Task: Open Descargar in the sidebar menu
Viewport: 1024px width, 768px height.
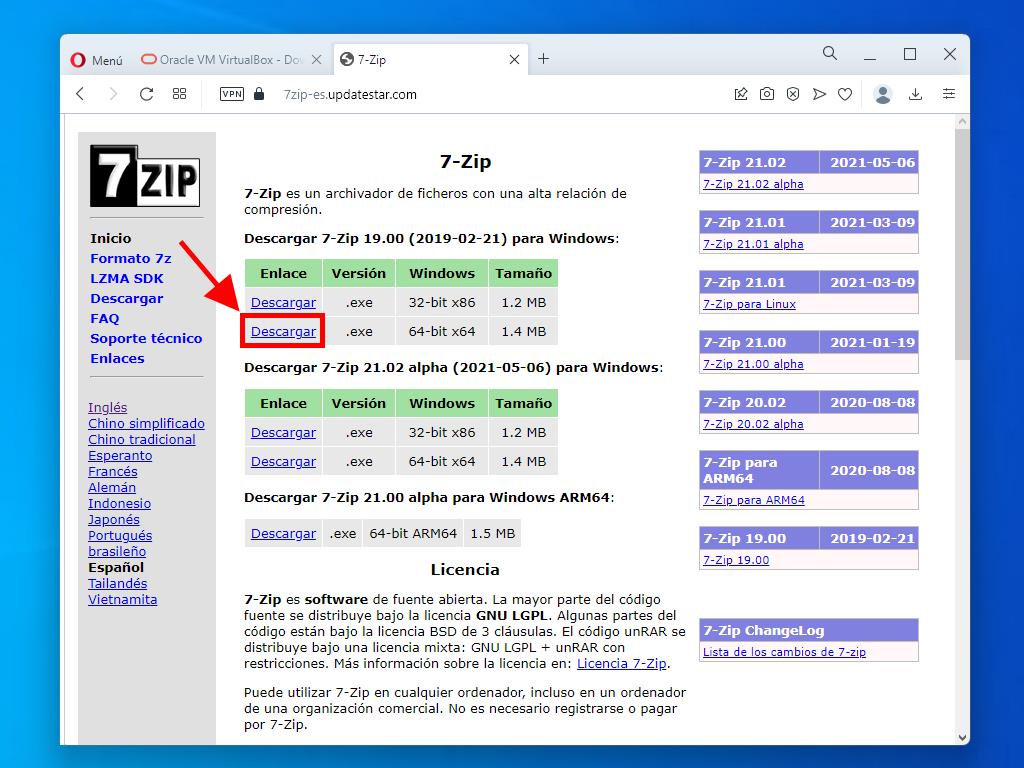Action: click(x=127, y=298)
